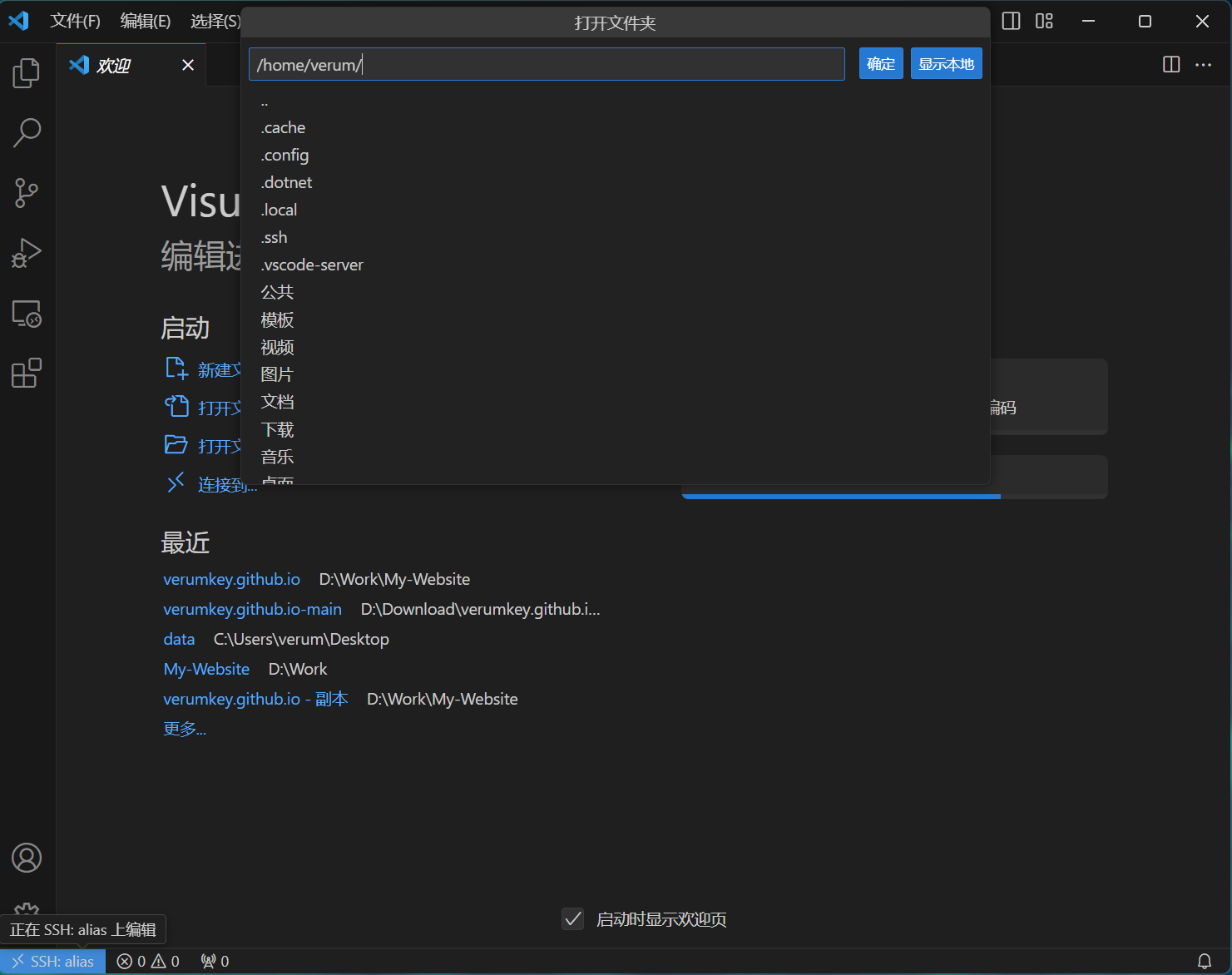Open errors and warnings status item
1232x975 pixels.
[148, 961]
